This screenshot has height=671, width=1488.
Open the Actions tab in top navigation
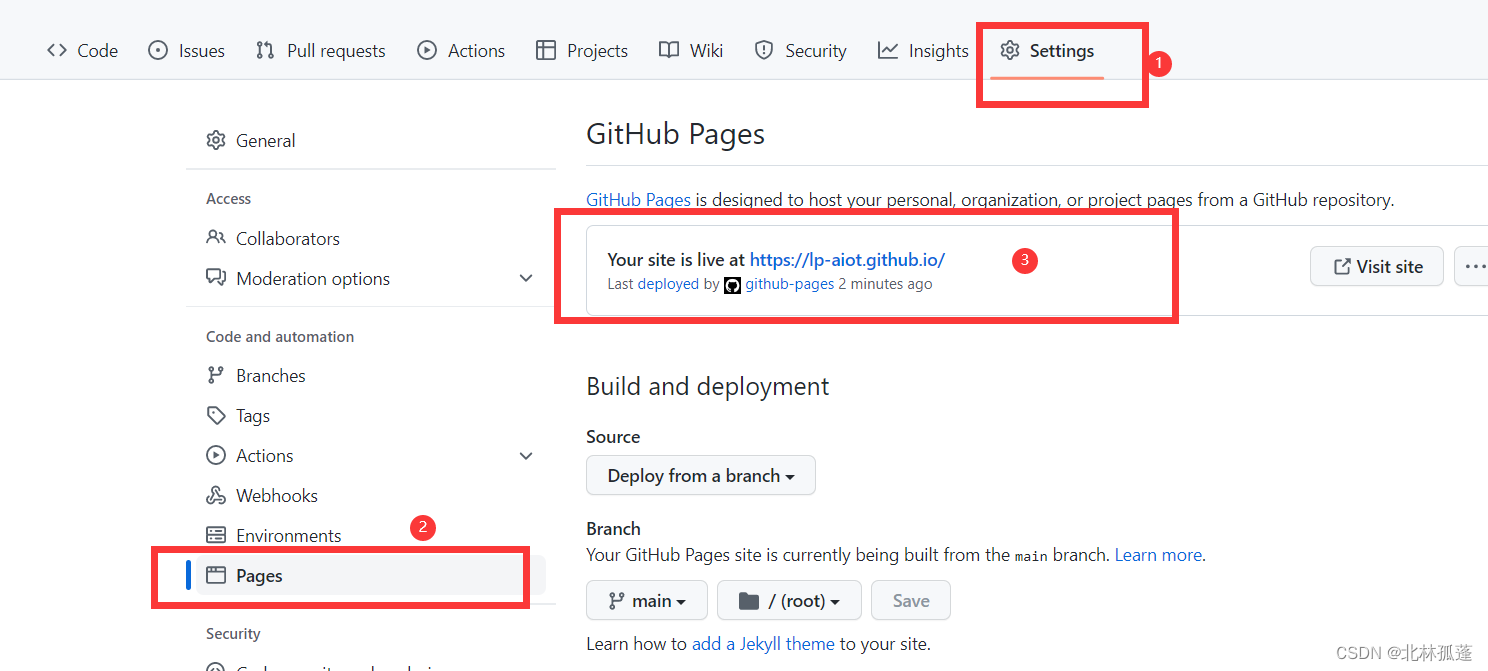[461, 50]
